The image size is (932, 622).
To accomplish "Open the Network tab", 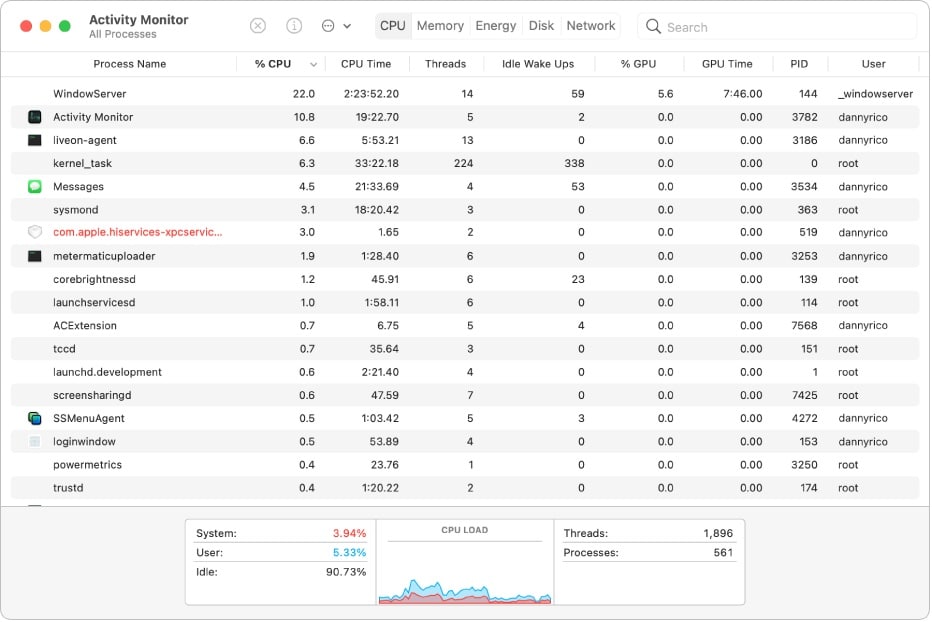I will (591, 26).
